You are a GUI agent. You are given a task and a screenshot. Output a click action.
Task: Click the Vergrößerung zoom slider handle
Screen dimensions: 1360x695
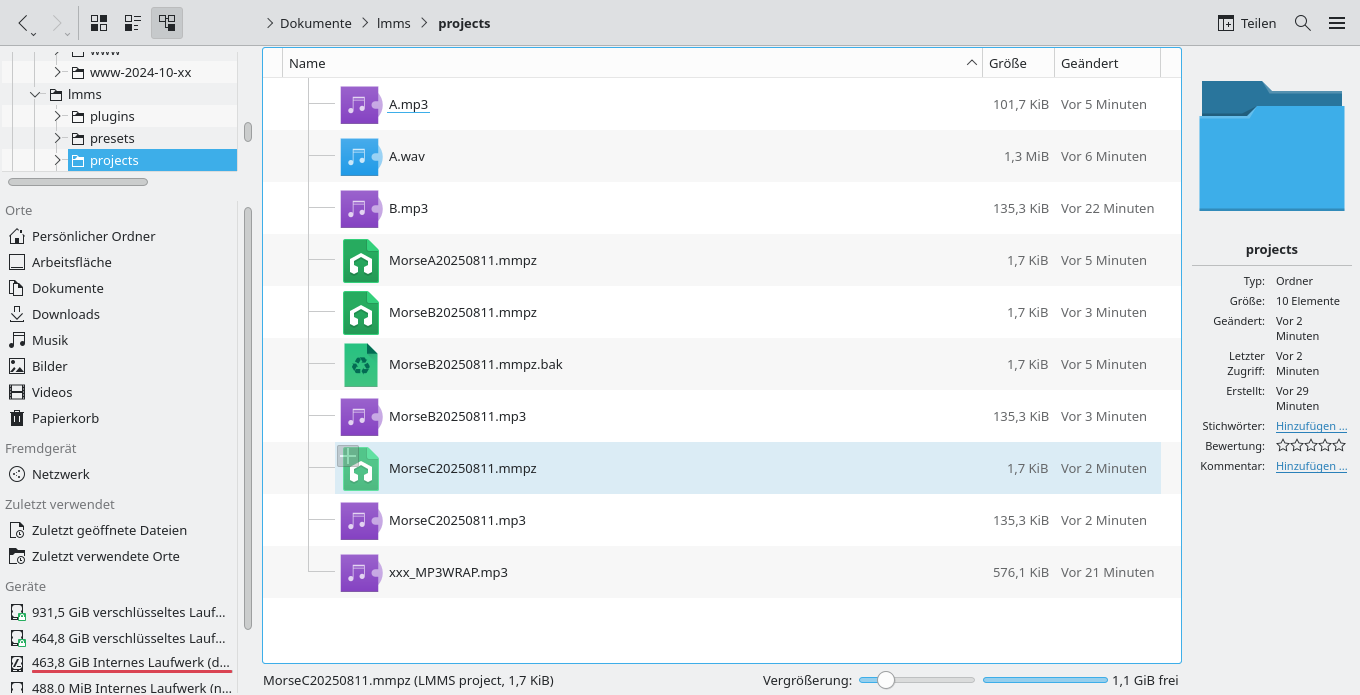pos(885,681)
